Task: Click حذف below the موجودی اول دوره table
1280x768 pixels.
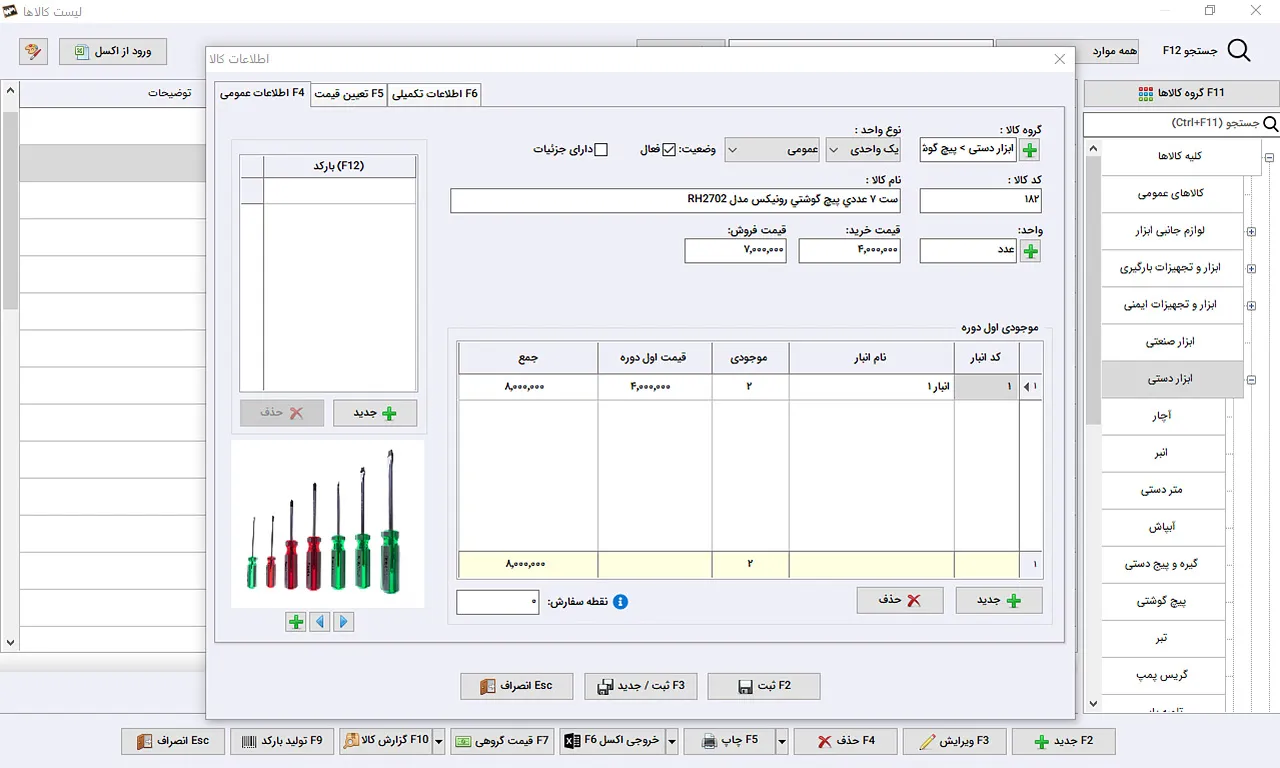Action: click(900, 600)
